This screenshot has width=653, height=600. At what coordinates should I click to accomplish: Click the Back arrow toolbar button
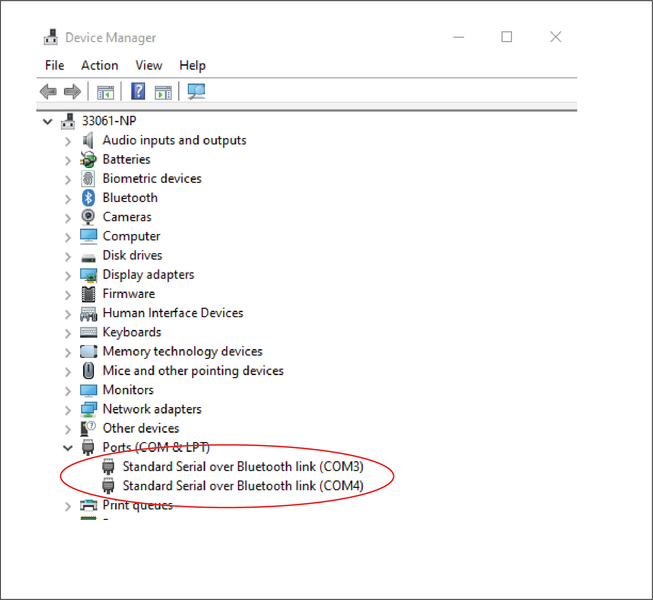48,92
